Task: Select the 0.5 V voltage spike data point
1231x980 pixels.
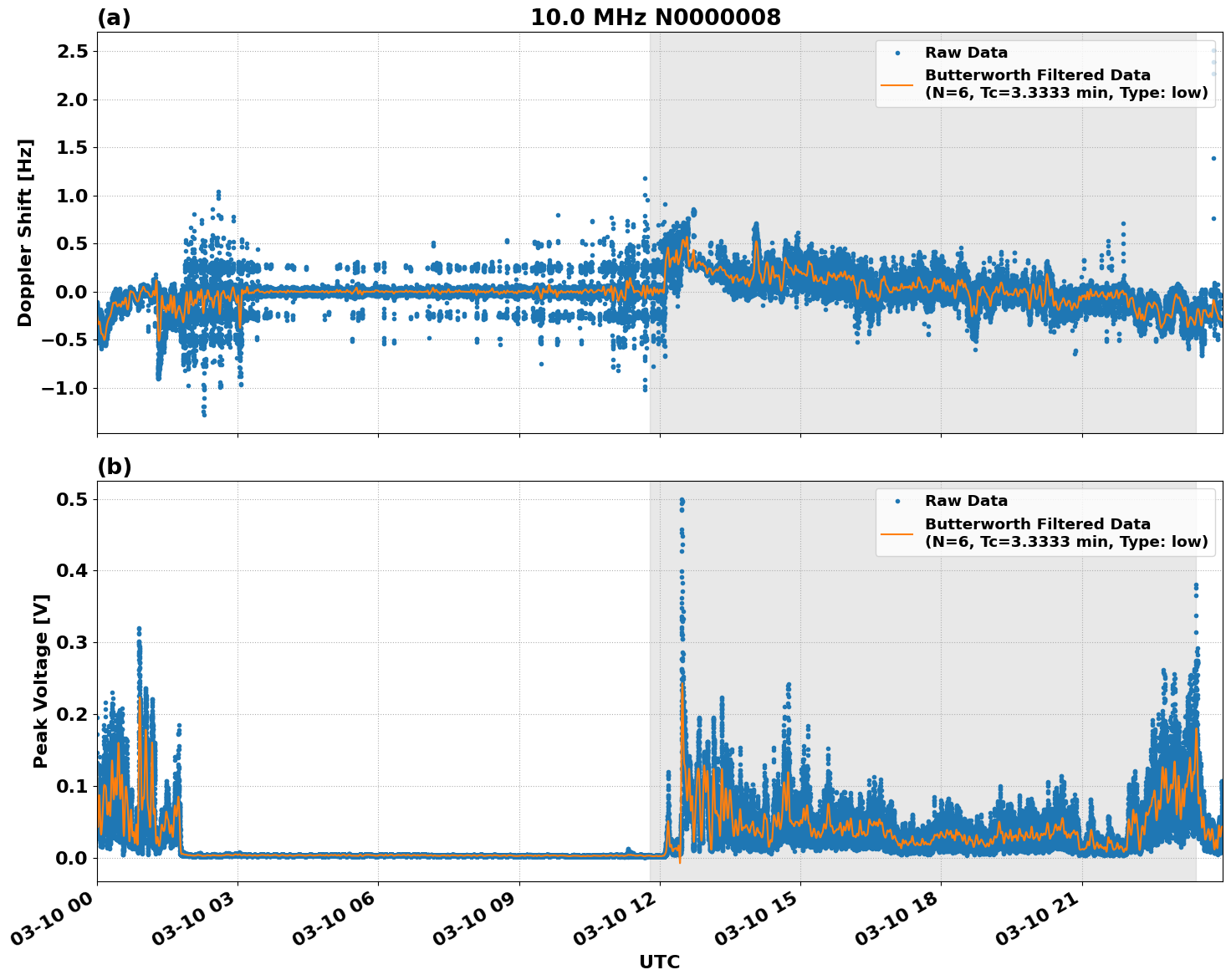Action: [x=682, y=498]
